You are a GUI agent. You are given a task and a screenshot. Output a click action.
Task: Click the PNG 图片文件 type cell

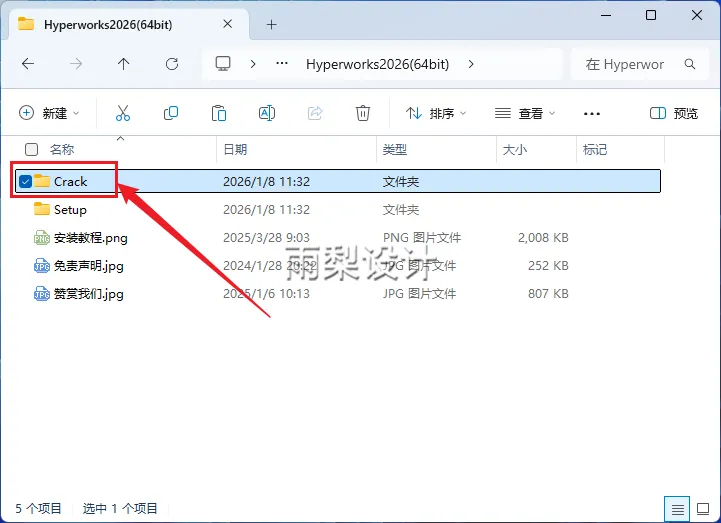click(422, 237)
